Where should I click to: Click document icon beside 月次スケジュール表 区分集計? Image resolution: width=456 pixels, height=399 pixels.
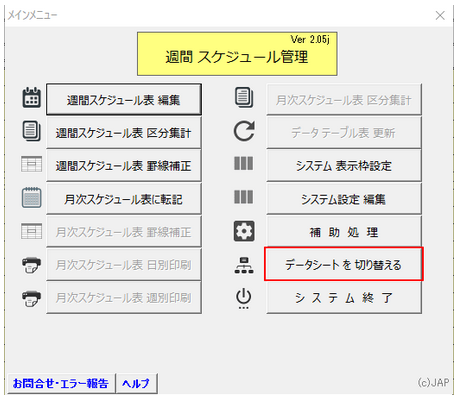tap(244, 97)
